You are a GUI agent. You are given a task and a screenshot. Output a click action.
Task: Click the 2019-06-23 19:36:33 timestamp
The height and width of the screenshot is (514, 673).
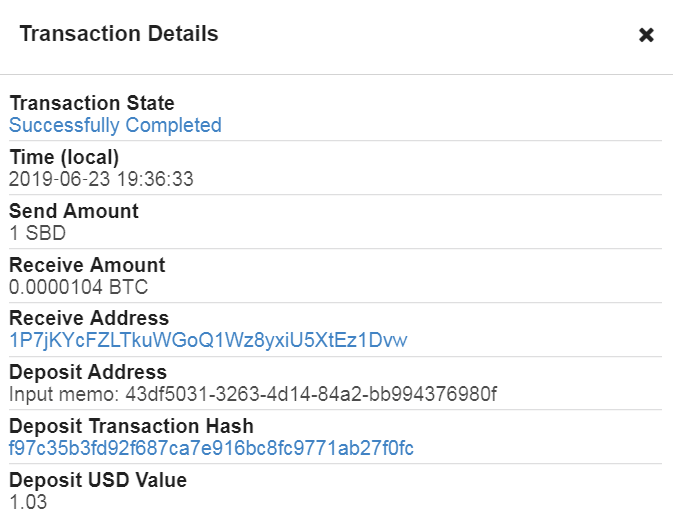click(x=101, y=179)
